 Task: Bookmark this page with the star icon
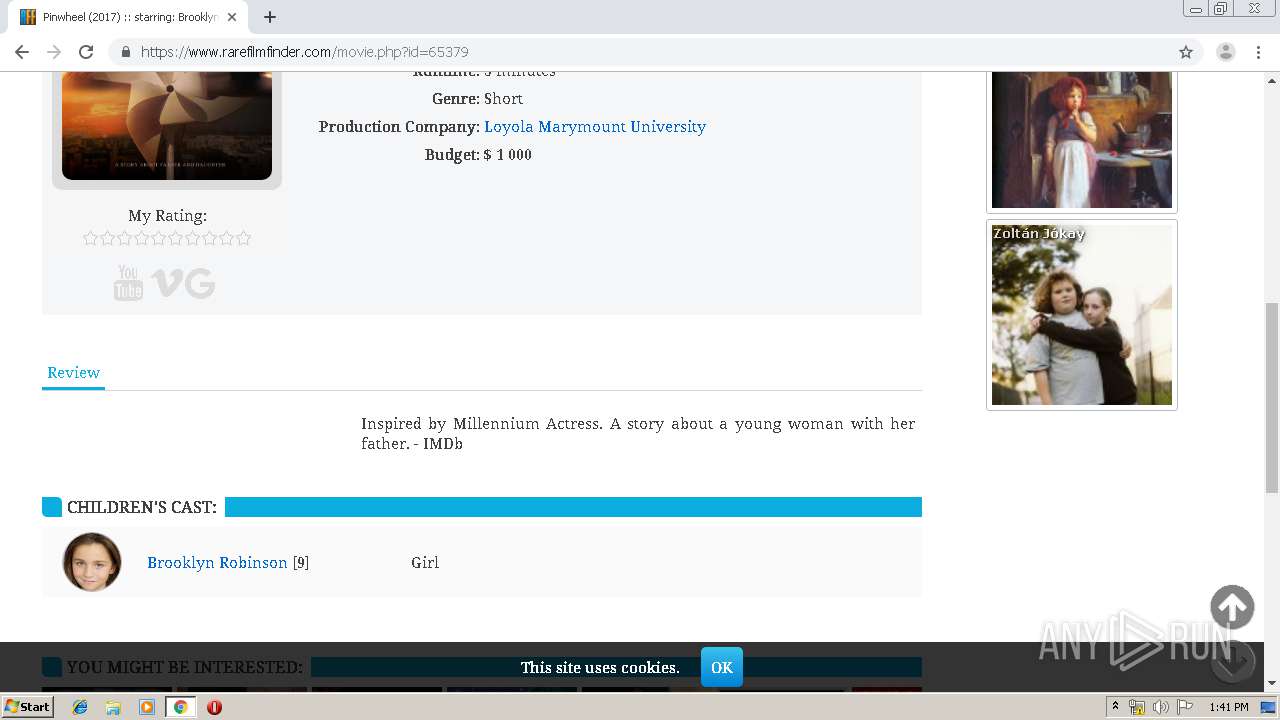[1186, 52]
